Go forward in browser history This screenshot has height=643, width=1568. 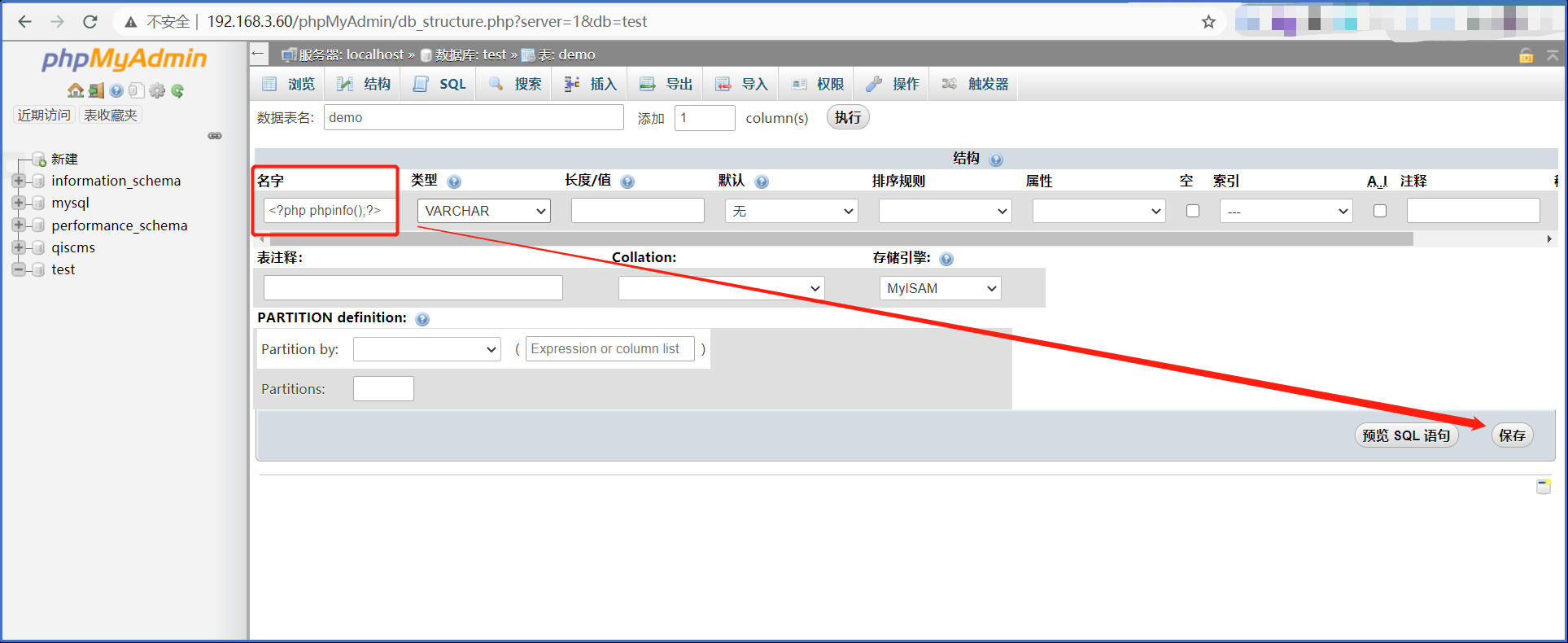pos(57,21)
